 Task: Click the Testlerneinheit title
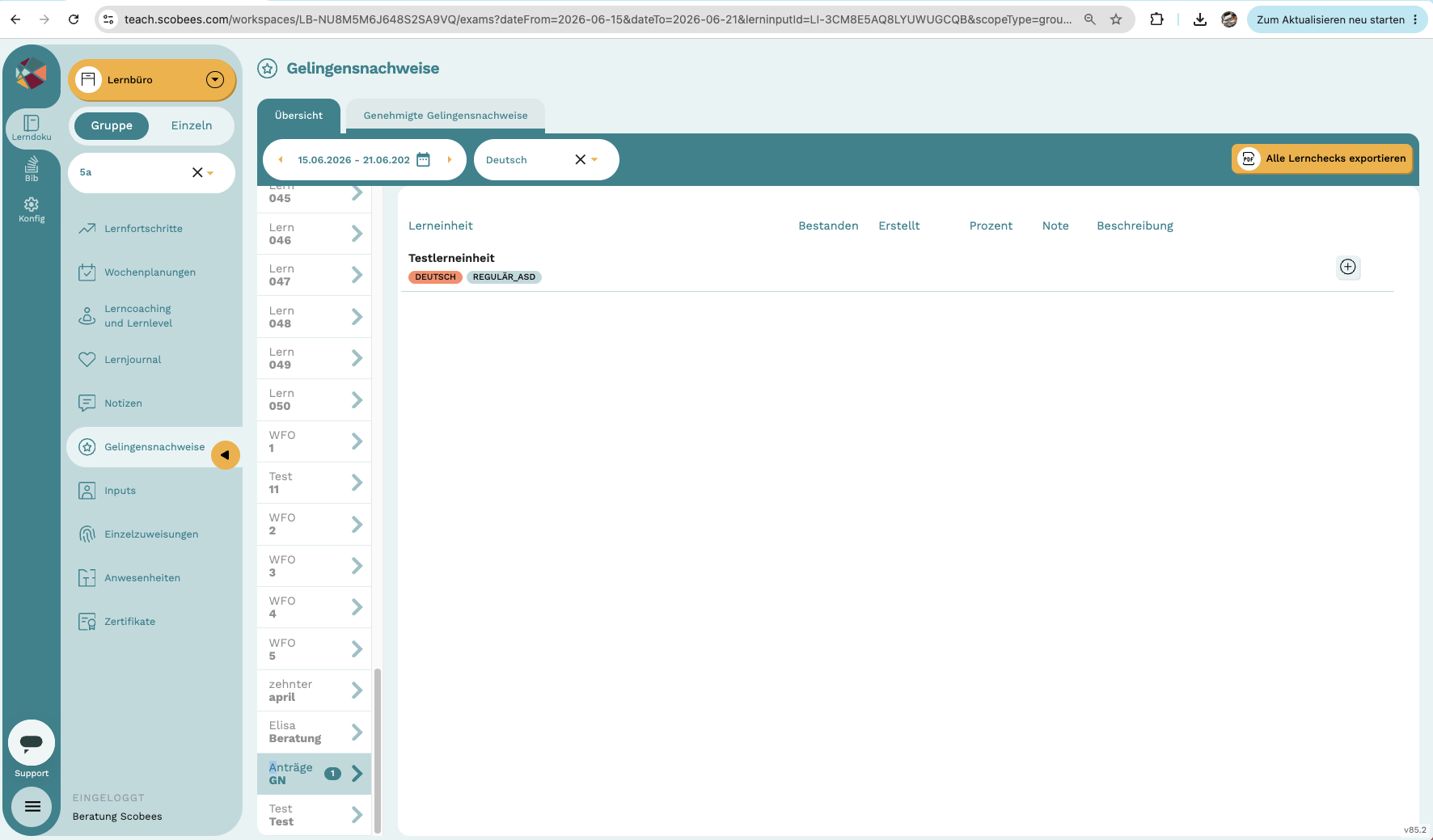pos(451,258)
